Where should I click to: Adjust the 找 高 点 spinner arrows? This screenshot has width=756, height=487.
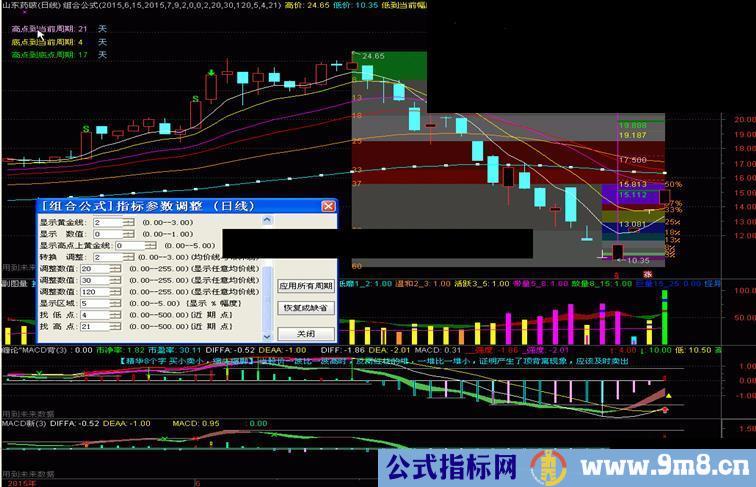[117, 327]
